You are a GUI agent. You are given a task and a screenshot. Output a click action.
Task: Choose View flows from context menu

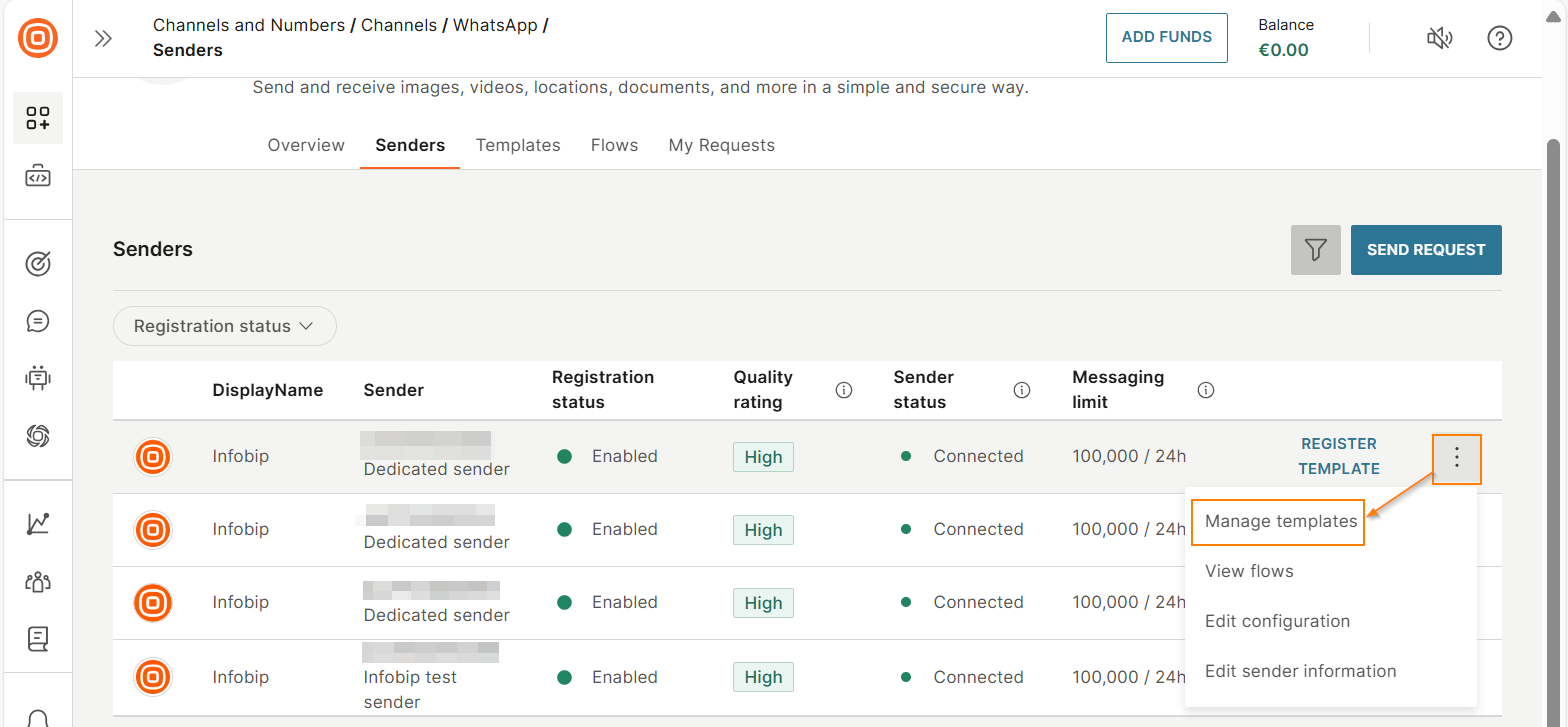(1249, 571)
